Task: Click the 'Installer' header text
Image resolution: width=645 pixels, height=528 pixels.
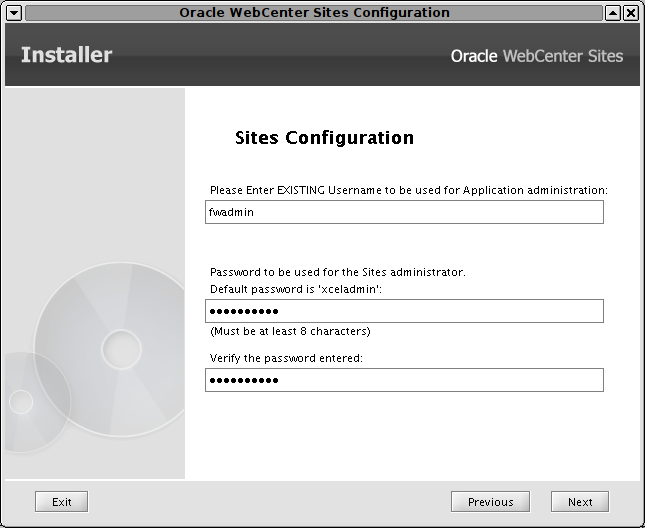Action: (x=66, y=55)
